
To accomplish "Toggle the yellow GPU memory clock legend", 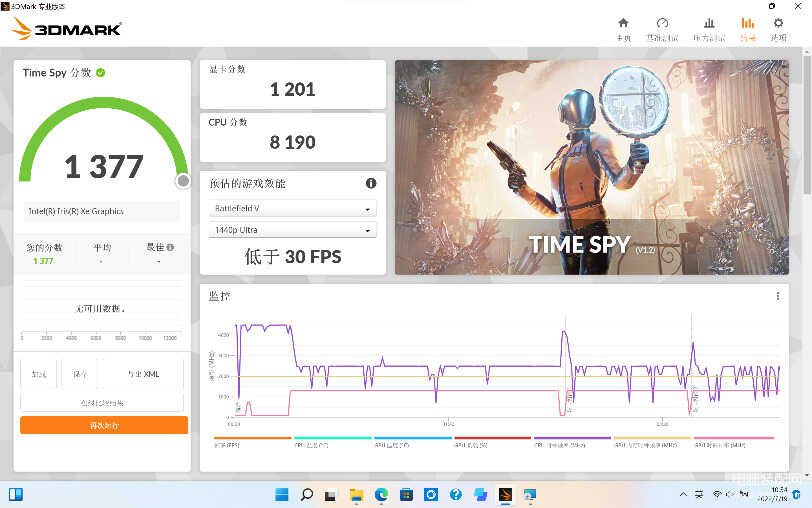I will tap(652, 442).
